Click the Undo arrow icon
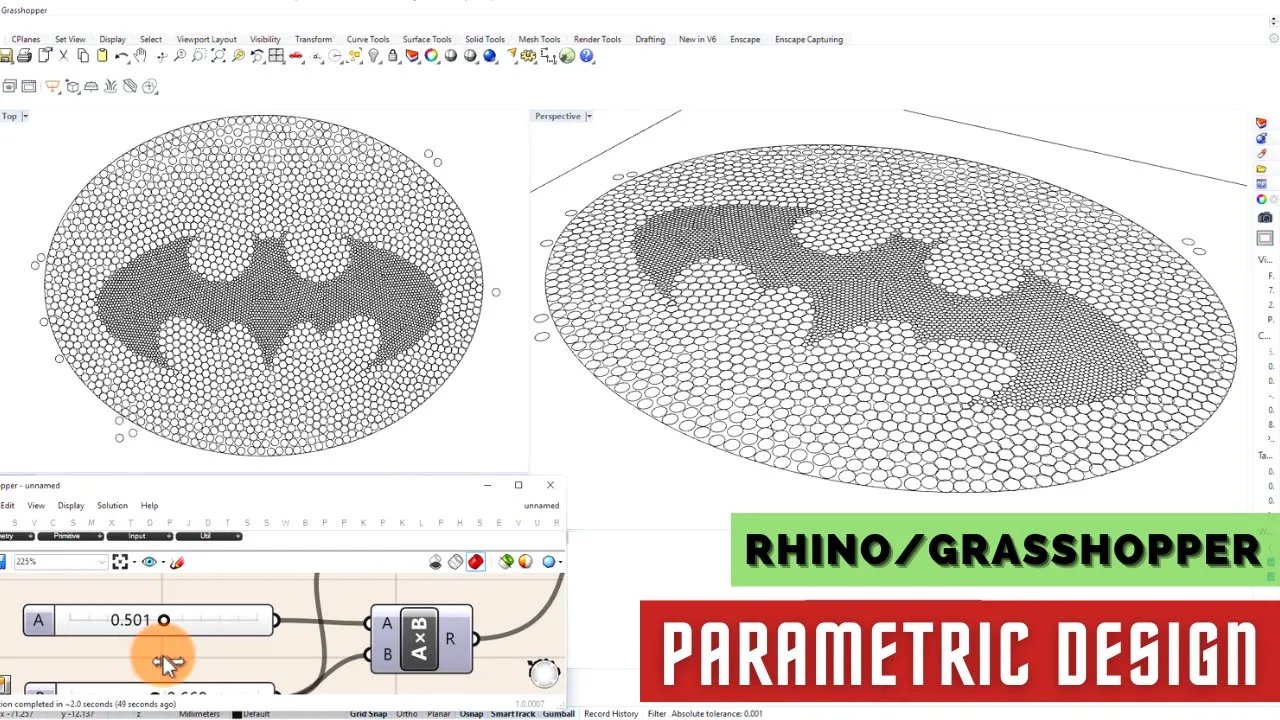The height and width of the screenshot is (720, 1280). (122, 56)
